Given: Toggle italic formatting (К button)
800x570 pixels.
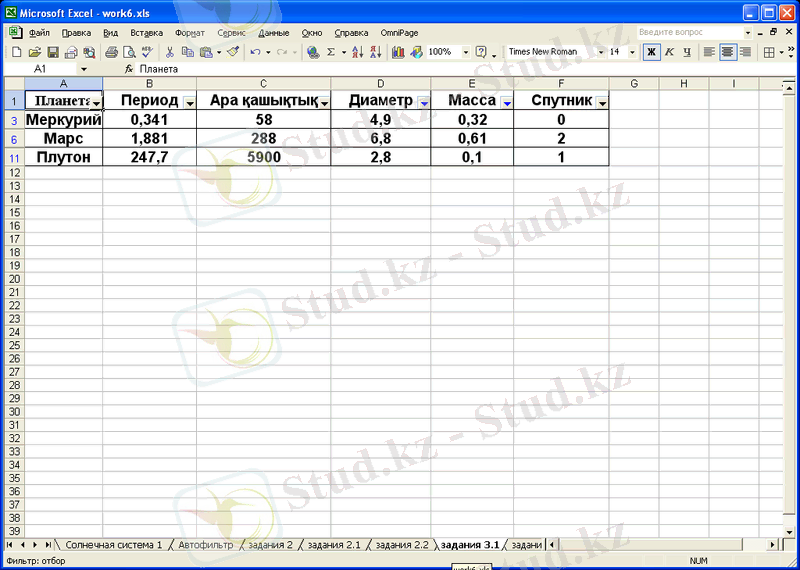Looking at the screenshot, I should pyautogui.click(x=669, y=52).
